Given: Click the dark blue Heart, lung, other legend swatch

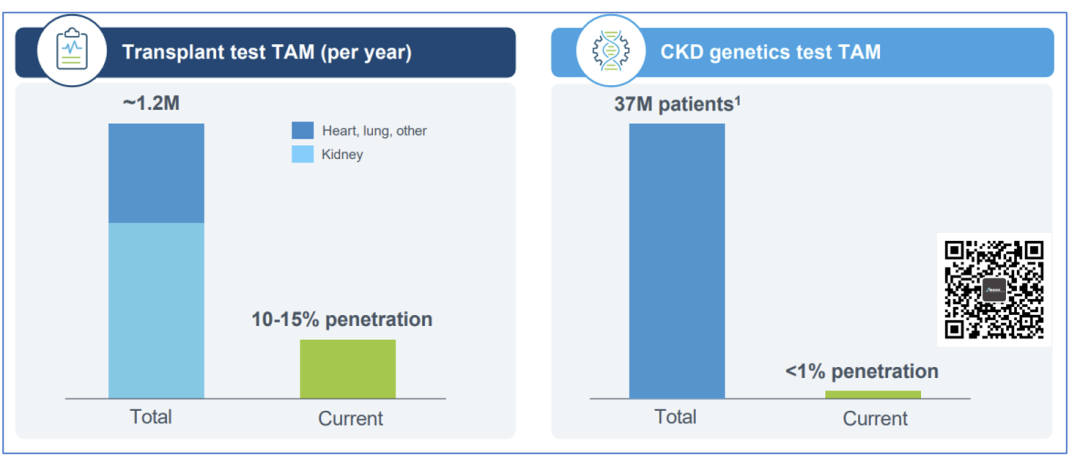Looking at the screenshot, I should (x=302, y=130).
